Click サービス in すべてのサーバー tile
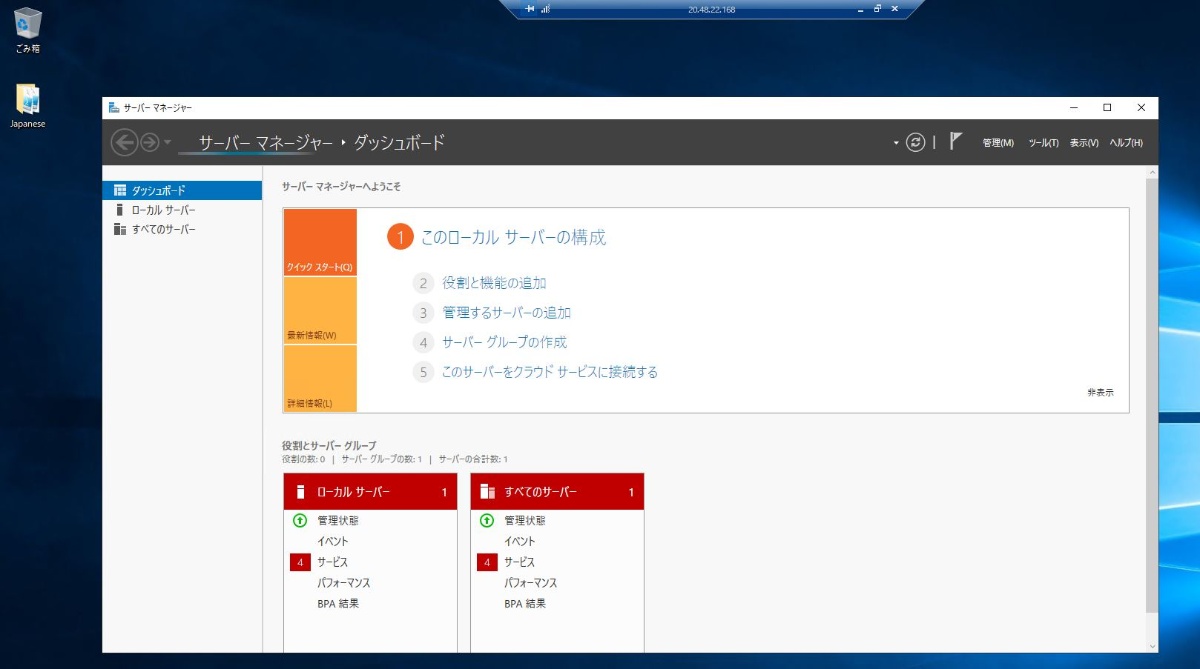This screenshot has height=669, width=1200. tap(519, 562)
